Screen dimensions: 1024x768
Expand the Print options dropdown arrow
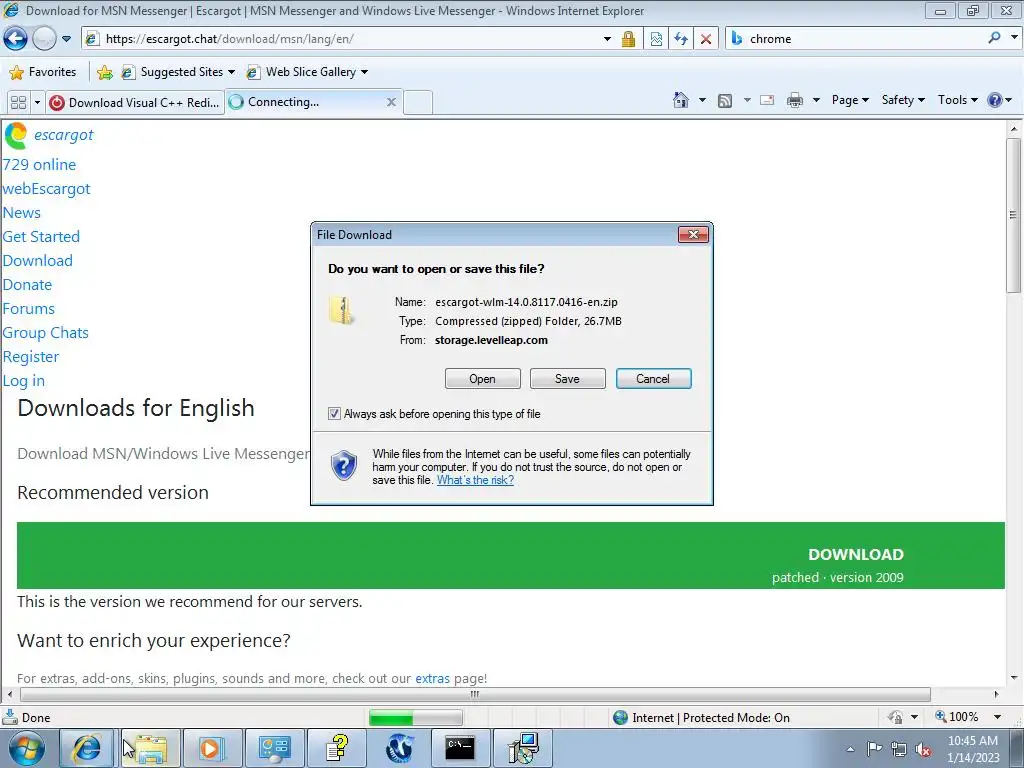pos(816,100)
